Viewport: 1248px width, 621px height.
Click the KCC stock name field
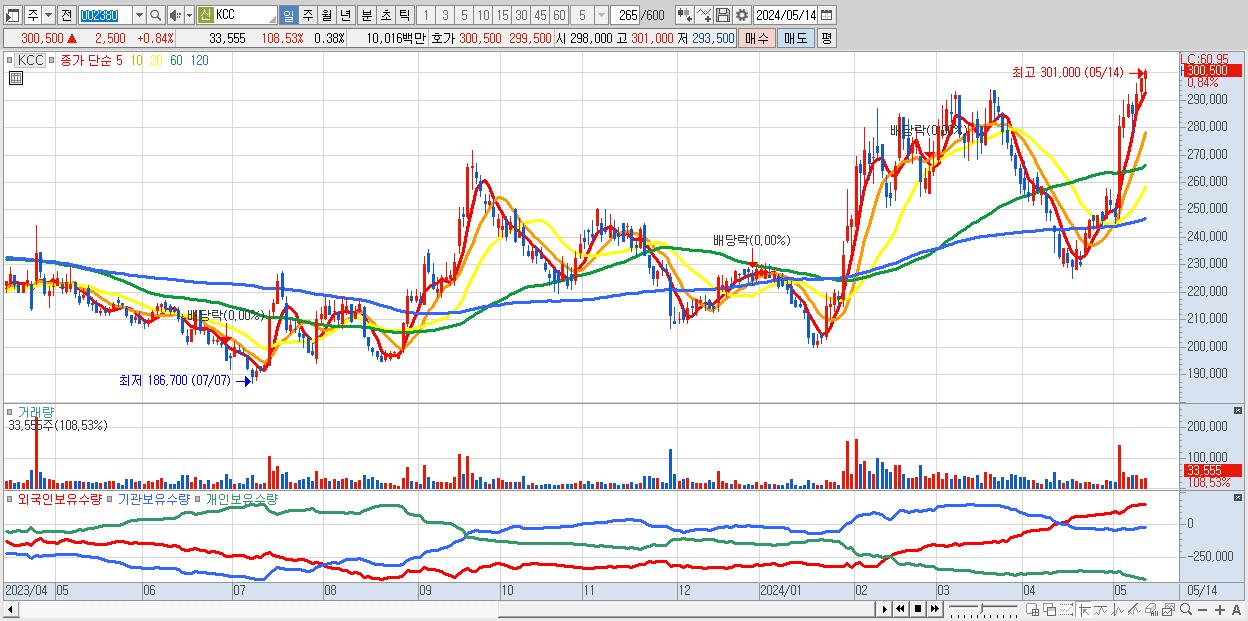tap(245, 15)
